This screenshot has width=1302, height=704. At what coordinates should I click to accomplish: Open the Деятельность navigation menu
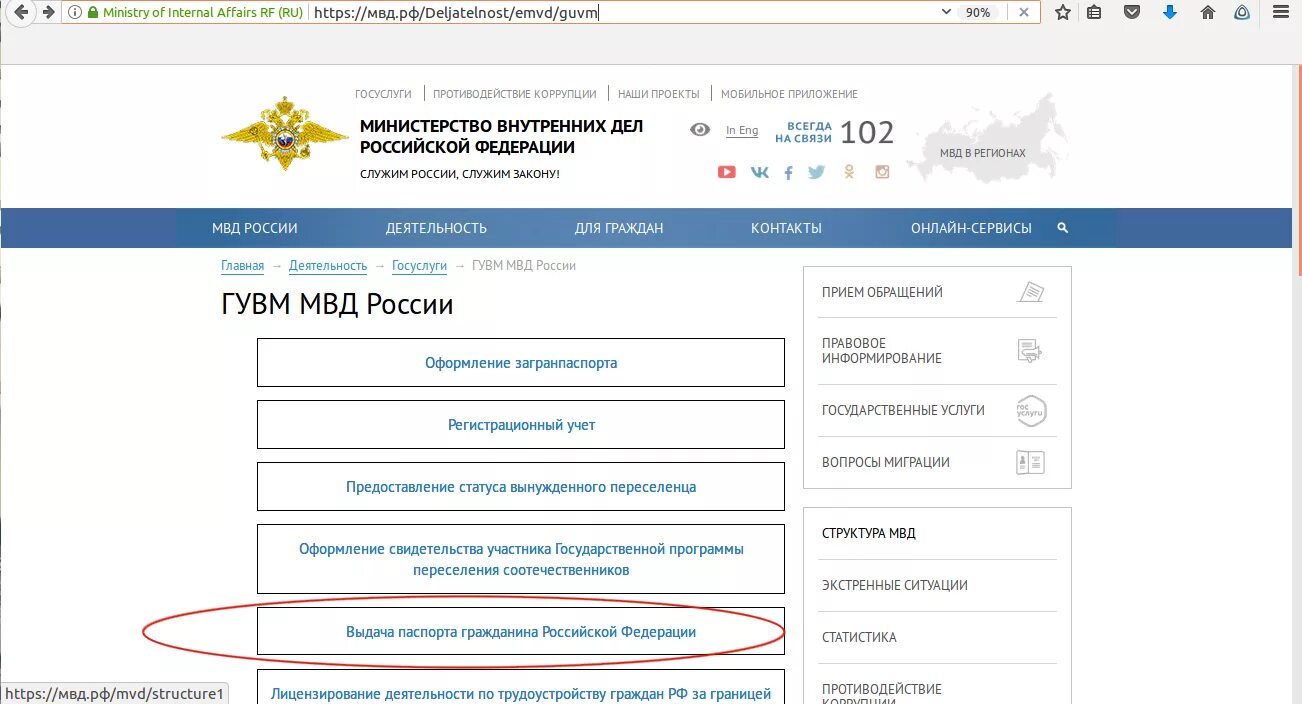[436, 228]
